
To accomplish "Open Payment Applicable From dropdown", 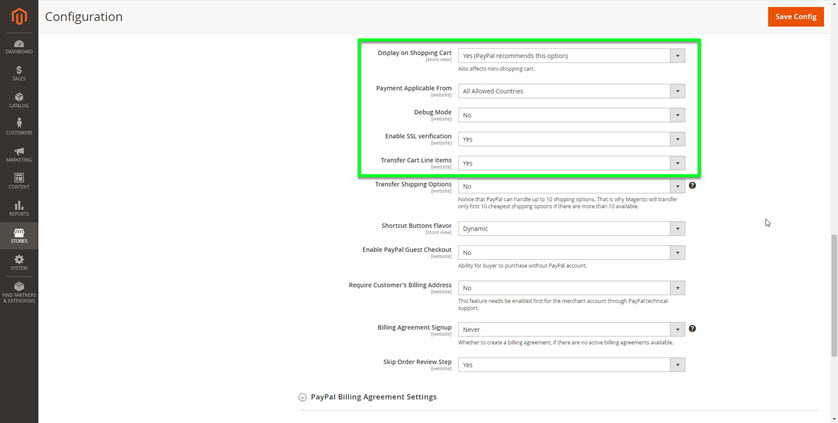I will pyautogui.click(x=571, y=91).
